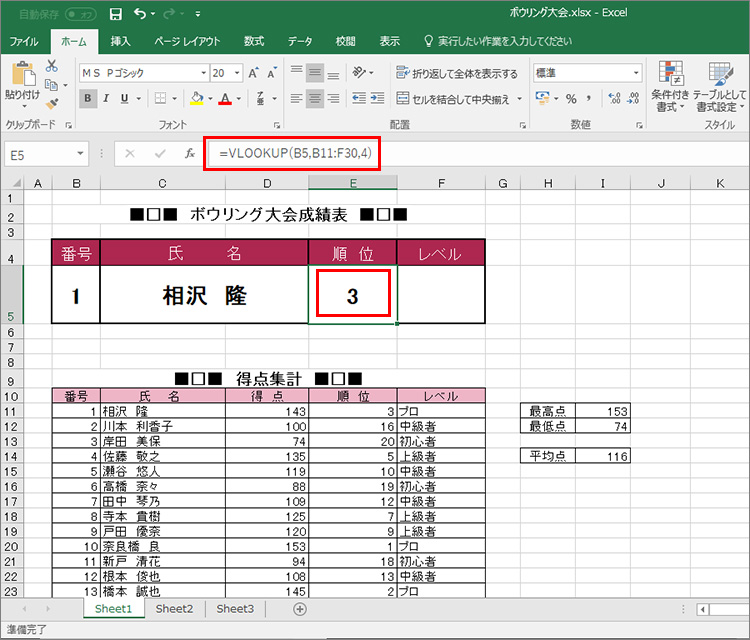Screen dimensions: 750x640
Task: Expand the Name Box dropdown arrow
Action: click(81, 154)
